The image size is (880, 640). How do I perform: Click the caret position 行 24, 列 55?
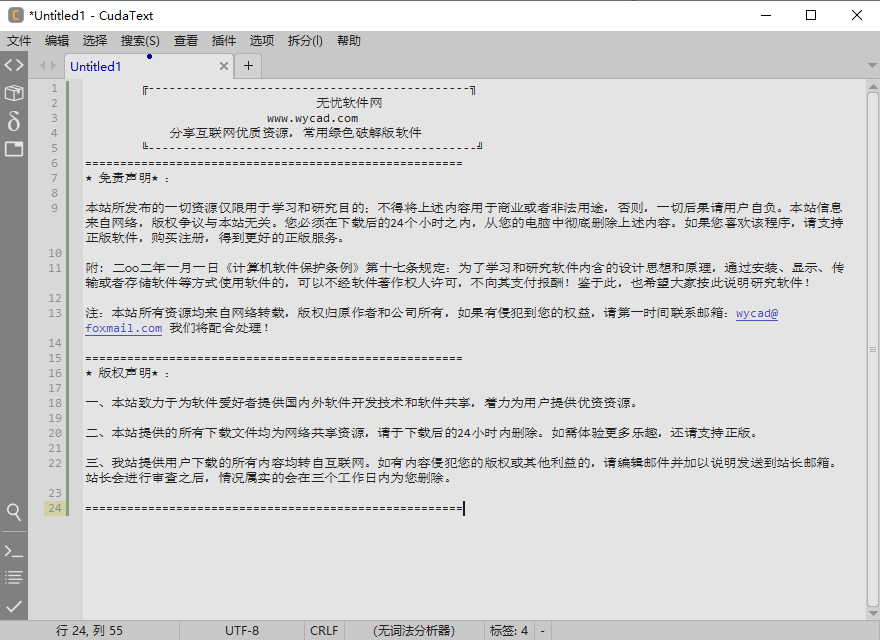point(93,630)
